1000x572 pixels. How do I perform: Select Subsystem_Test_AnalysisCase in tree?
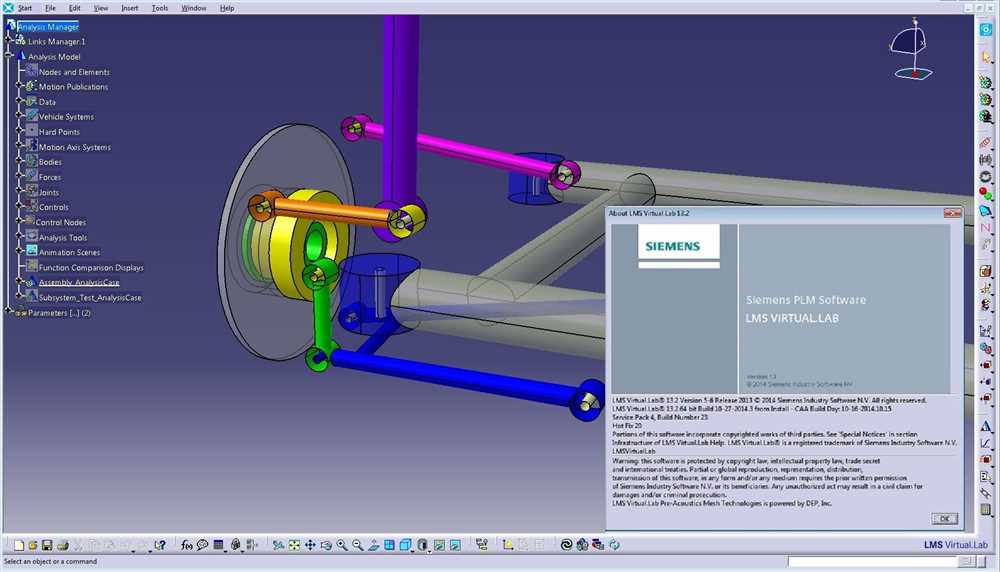(x=90, y=298)
